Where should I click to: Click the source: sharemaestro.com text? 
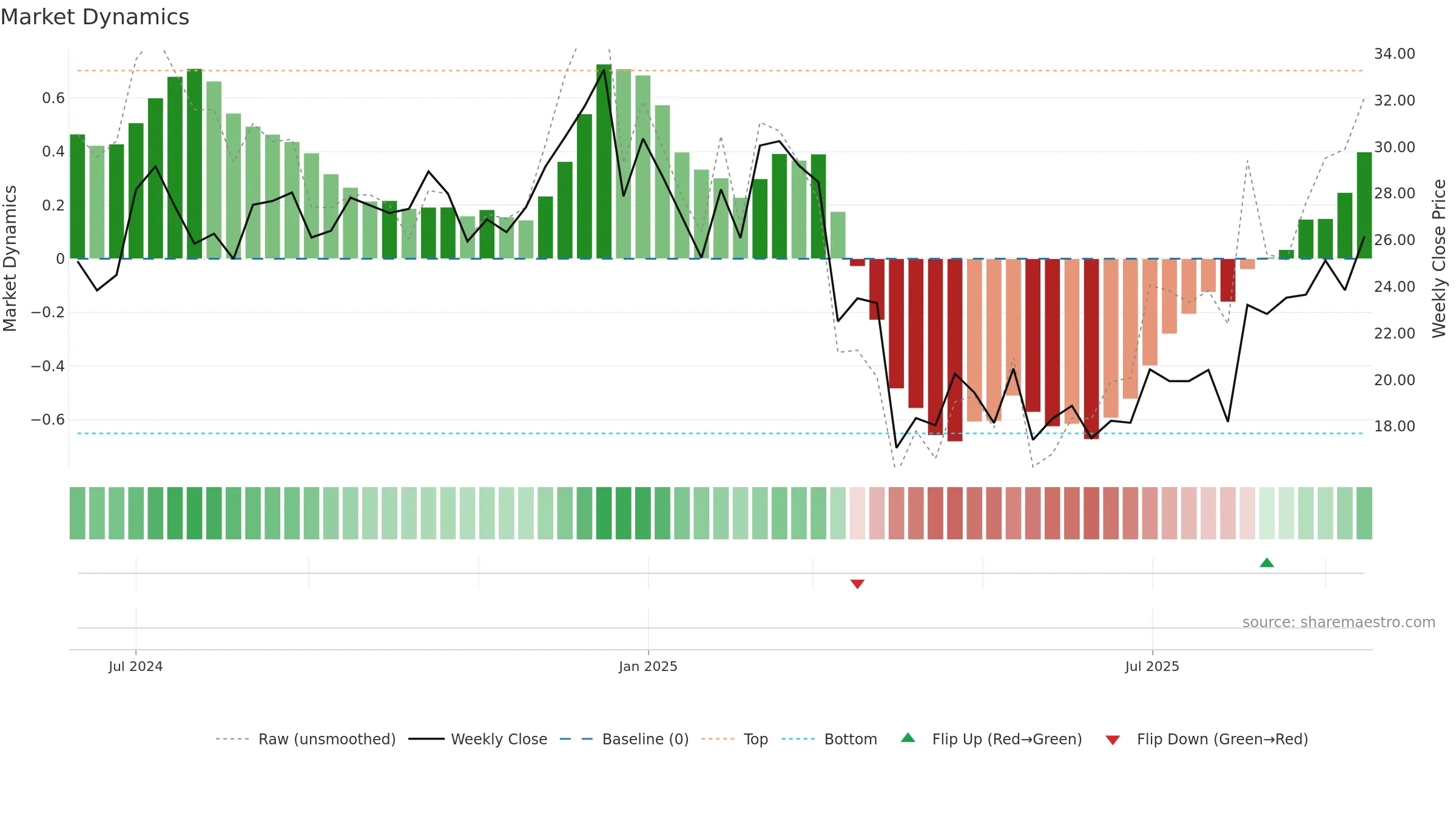[x=1339, y=622]
